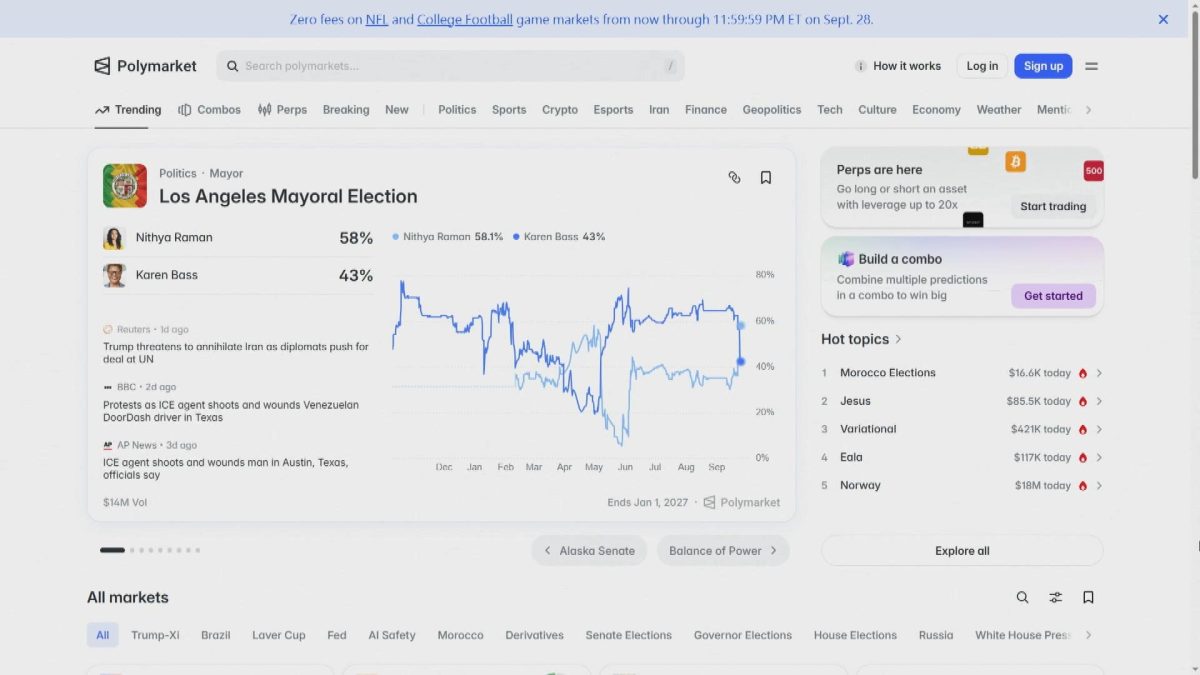This screenshot has width=1200, height=675.
Task: Click the search magnifier in All markets
Action: coord(1022,597)
